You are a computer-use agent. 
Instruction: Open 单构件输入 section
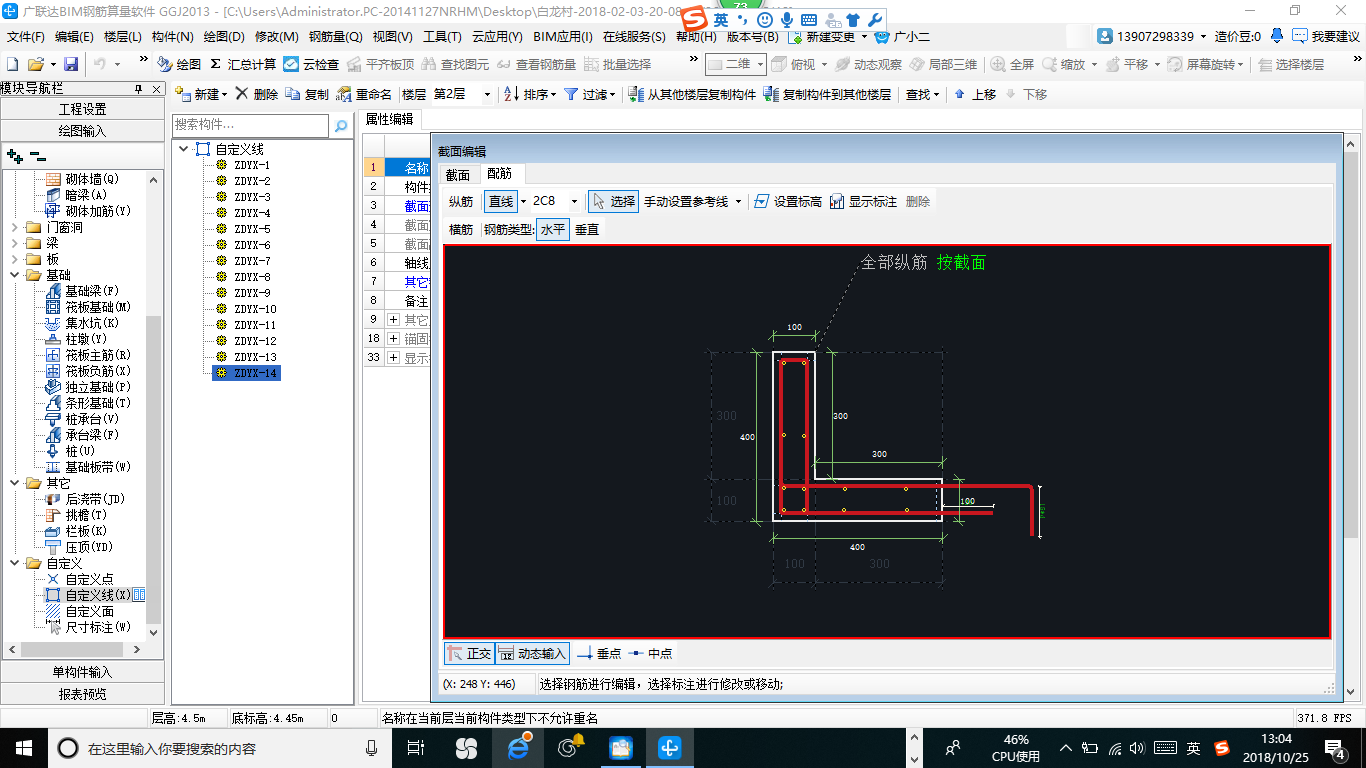(83, 672)
